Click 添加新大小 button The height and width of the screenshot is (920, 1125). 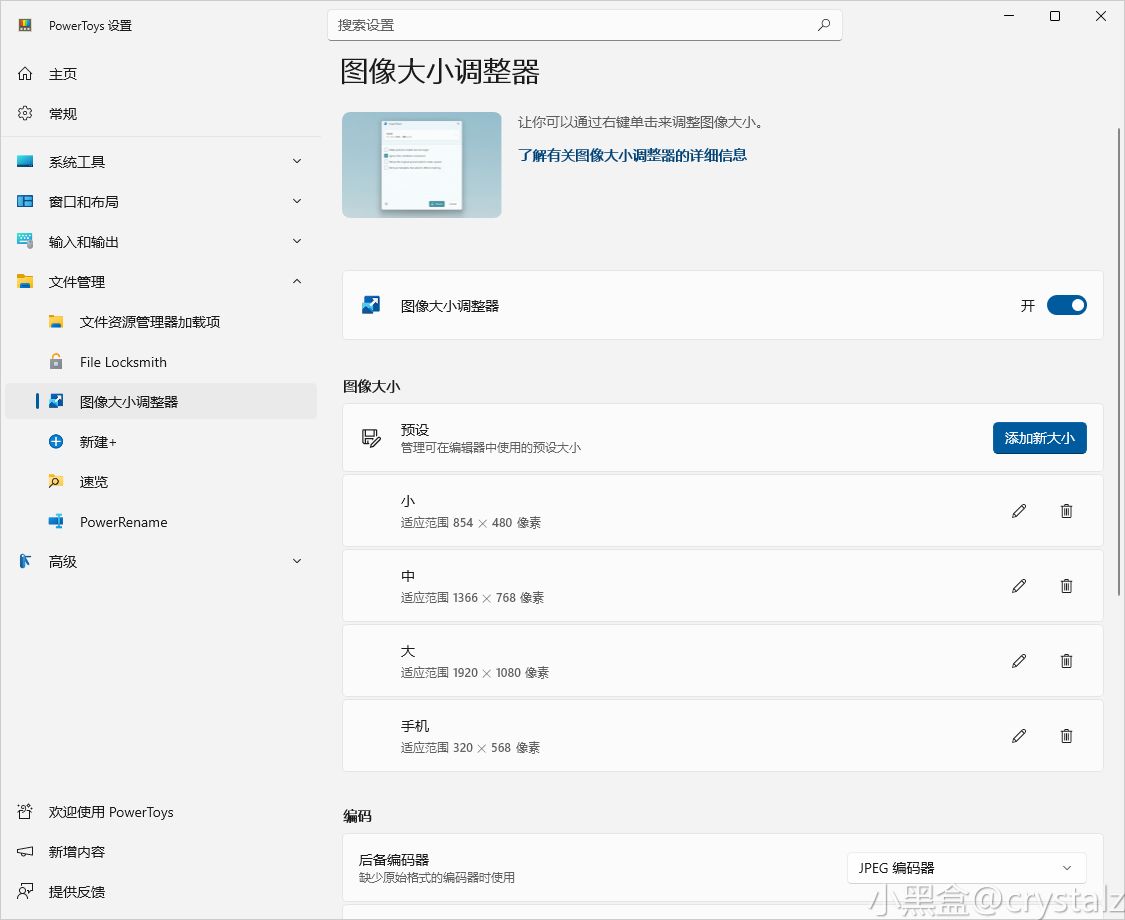1040,438
